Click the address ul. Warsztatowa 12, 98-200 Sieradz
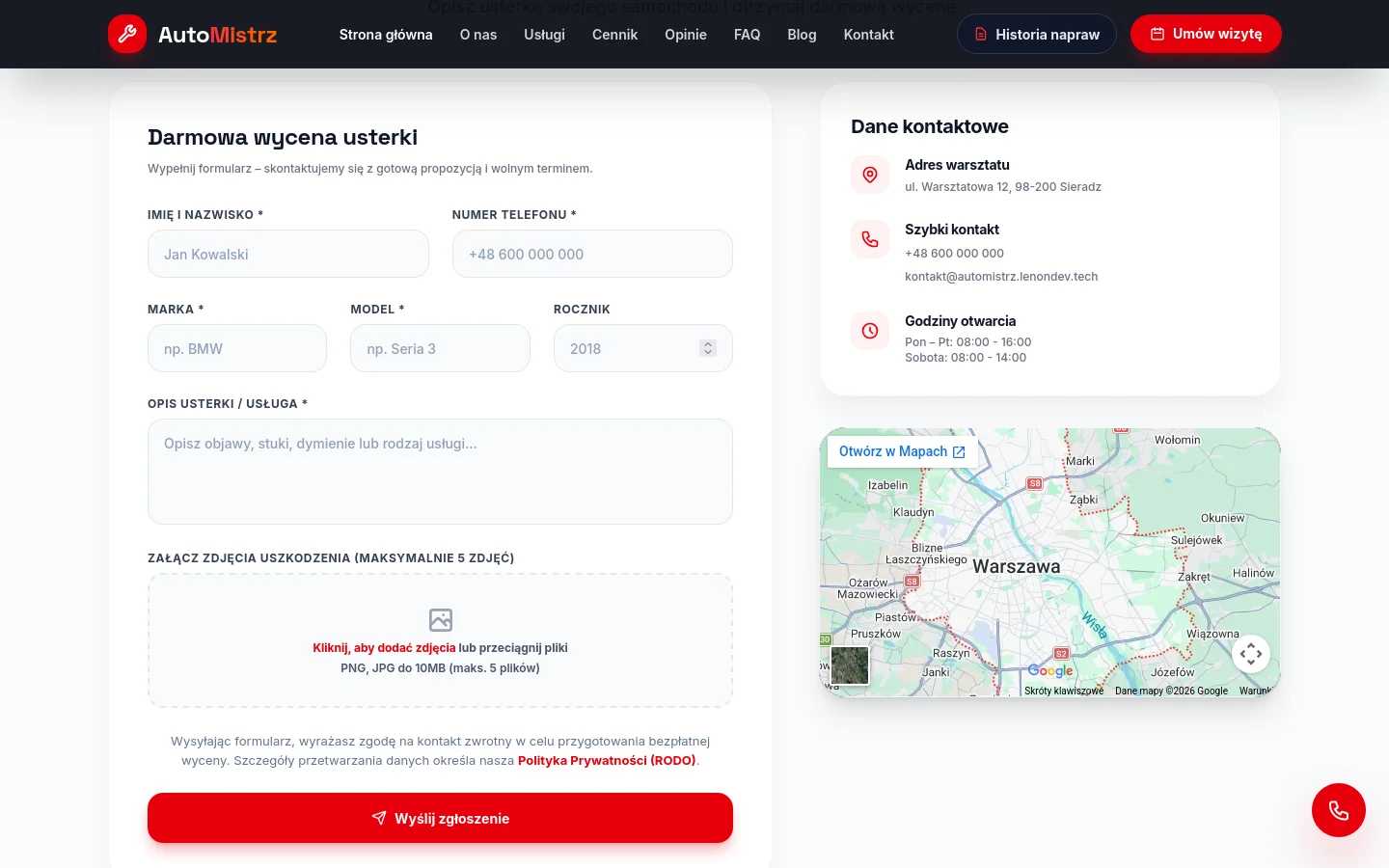The width and height of the screenshot is (1389, 868). point(1003,187)
